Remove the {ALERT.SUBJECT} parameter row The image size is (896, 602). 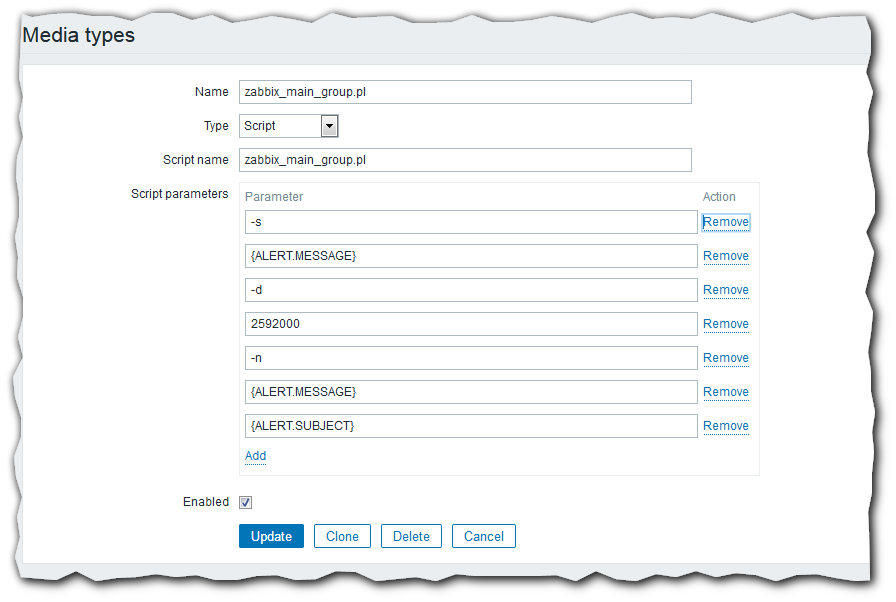click(x=726, y=426)
